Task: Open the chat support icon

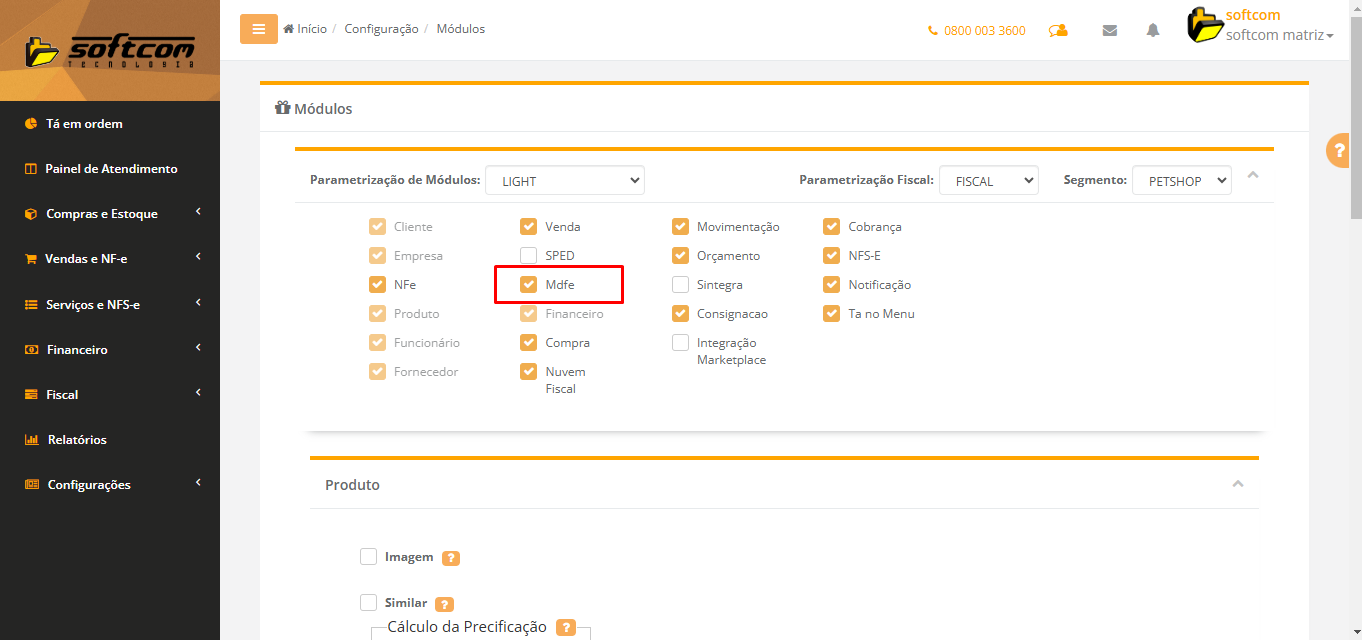Action: click(1058, 30)
